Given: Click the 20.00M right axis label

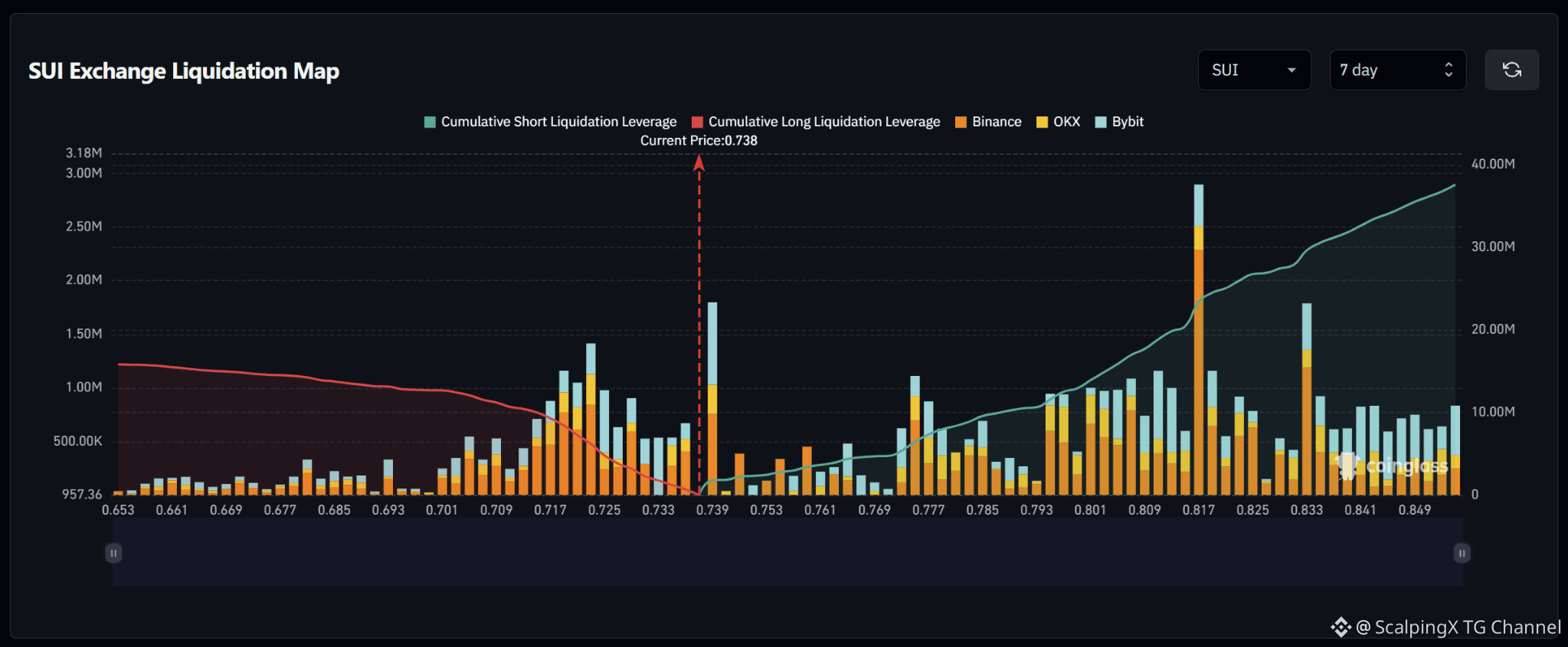Looking at the screenshot, I should (x=1493, y=329).
